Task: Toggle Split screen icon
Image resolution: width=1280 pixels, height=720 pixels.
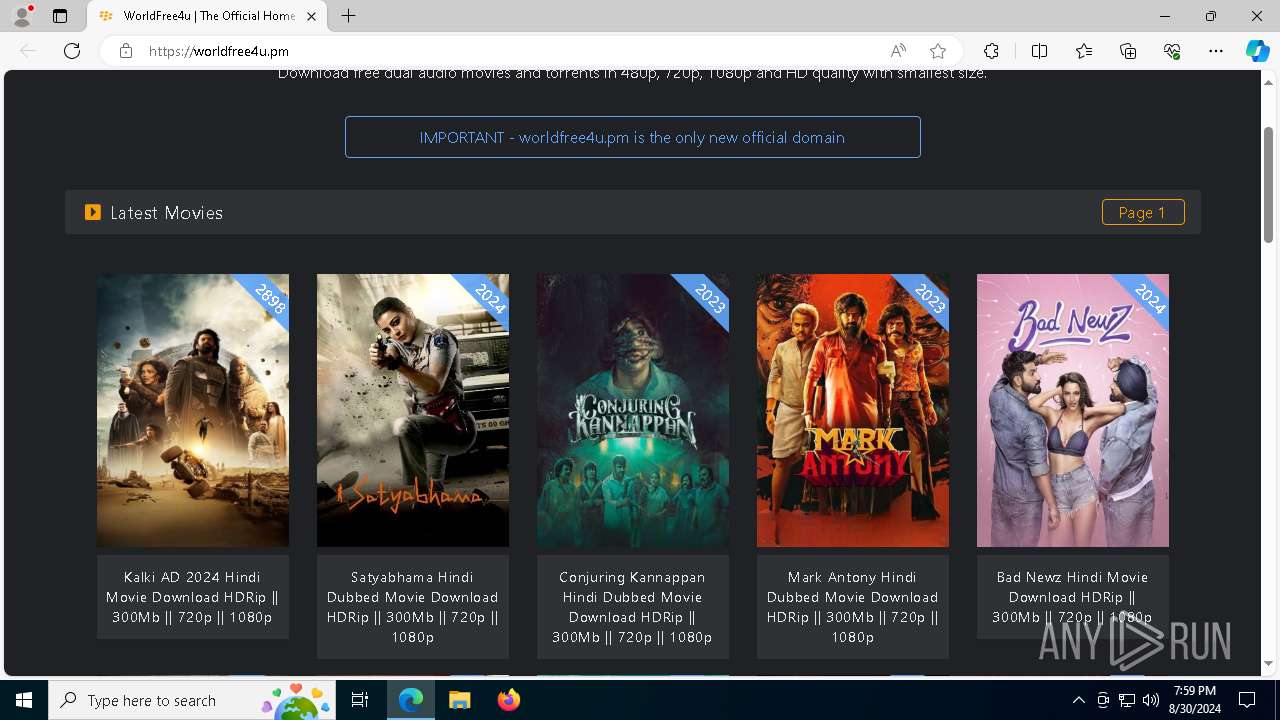Action: (x=1039, y=51)
